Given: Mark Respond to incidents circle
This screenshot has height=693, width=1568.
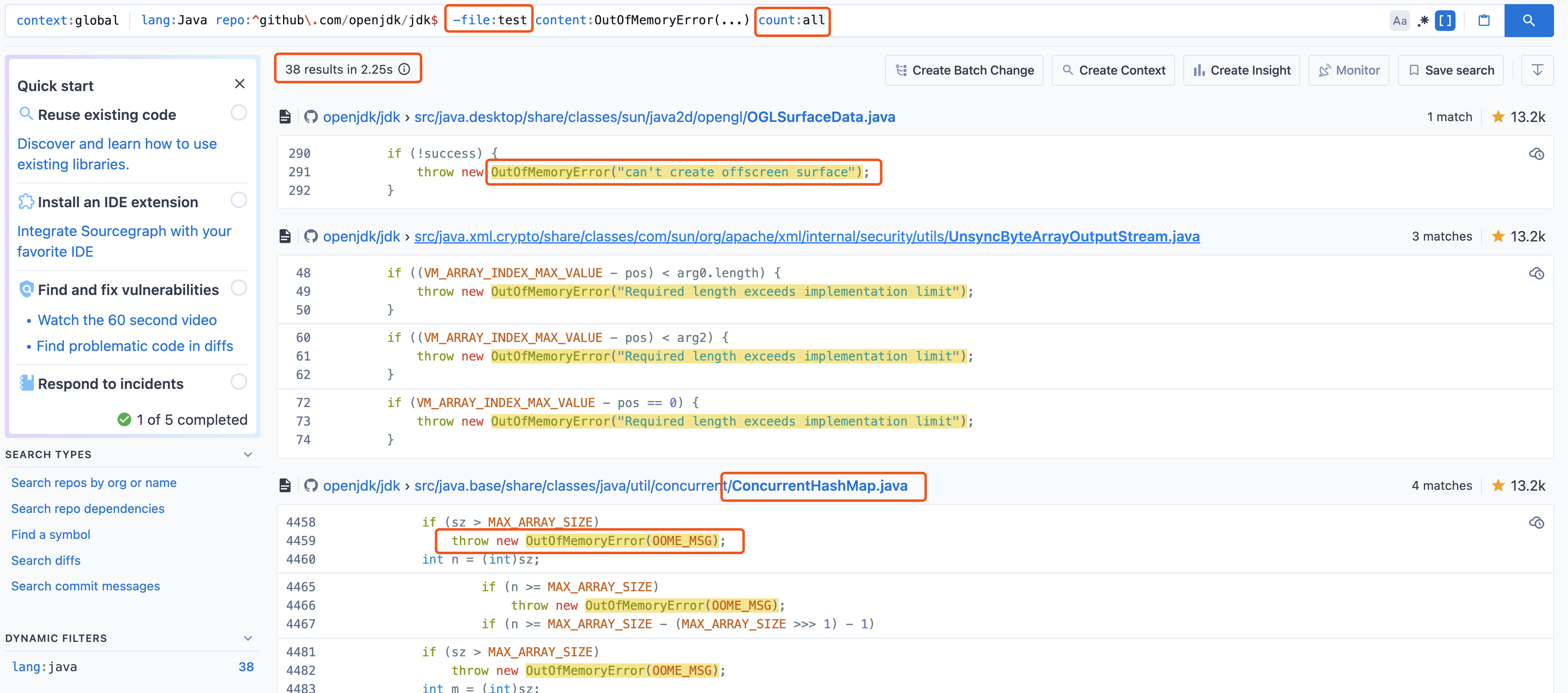Looking at the screenshot, I should tap(239, 382).
